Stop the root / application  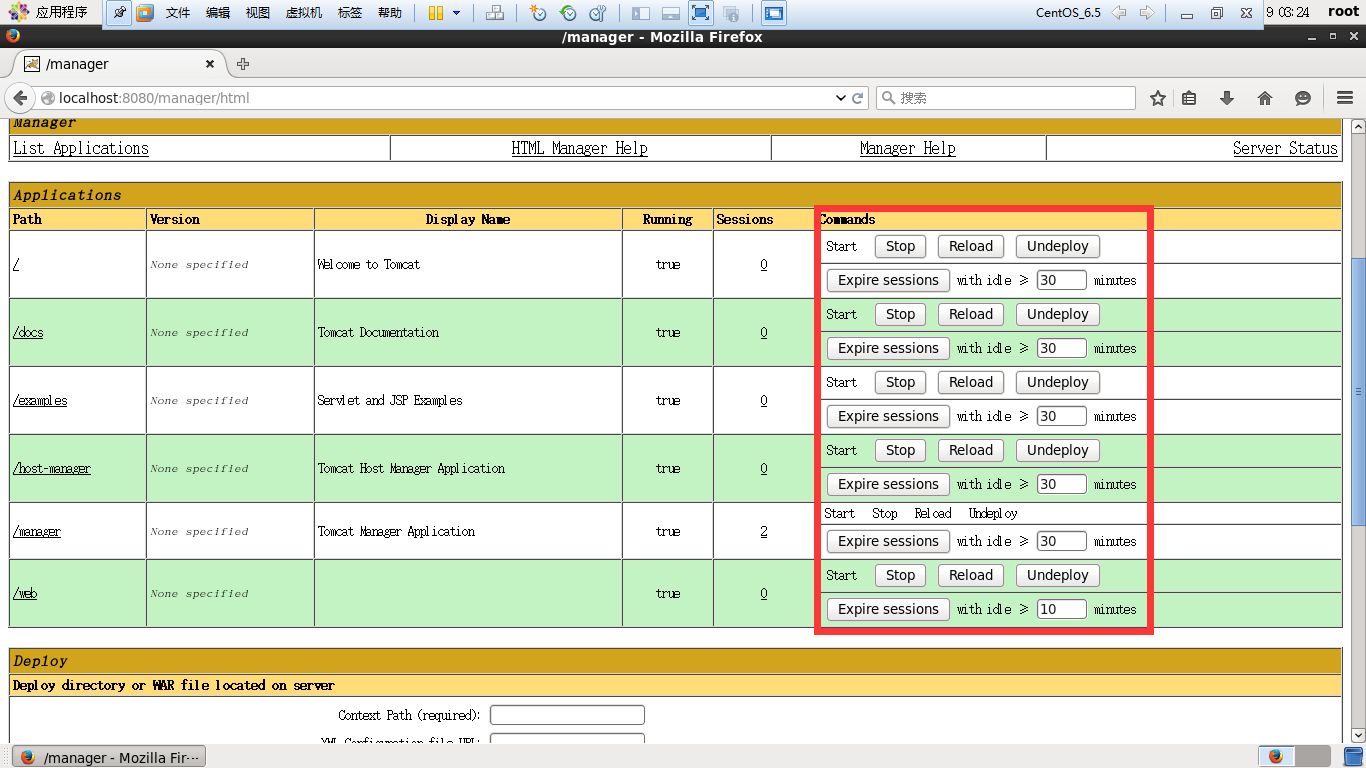pyautogui.click(x=900, y=246)
